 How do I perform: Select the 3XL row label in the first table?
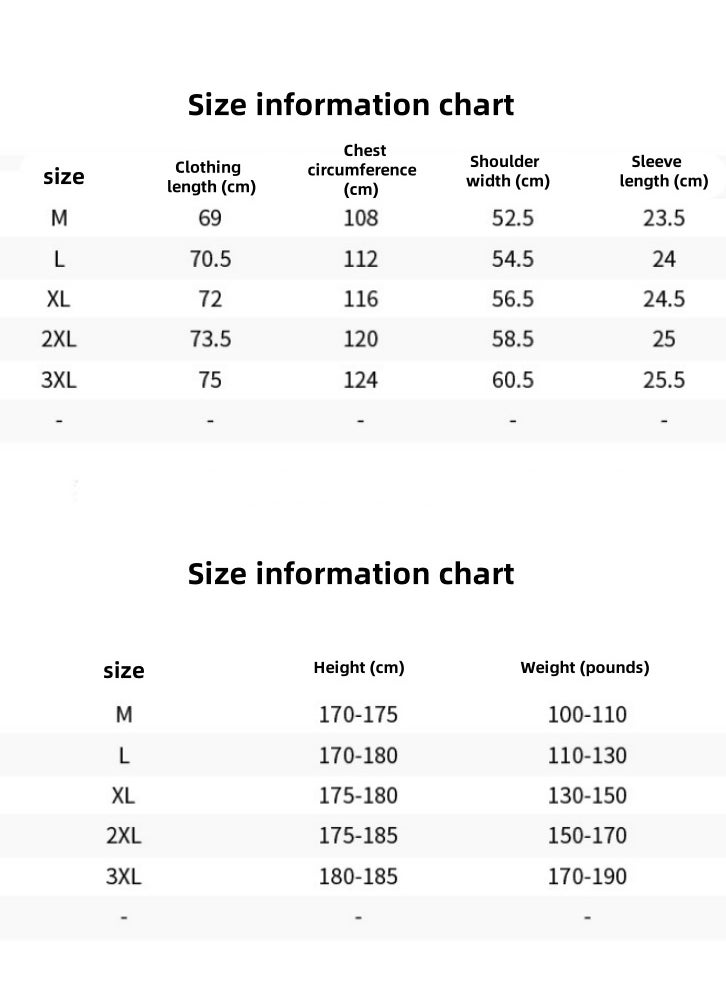pos(58,379)
